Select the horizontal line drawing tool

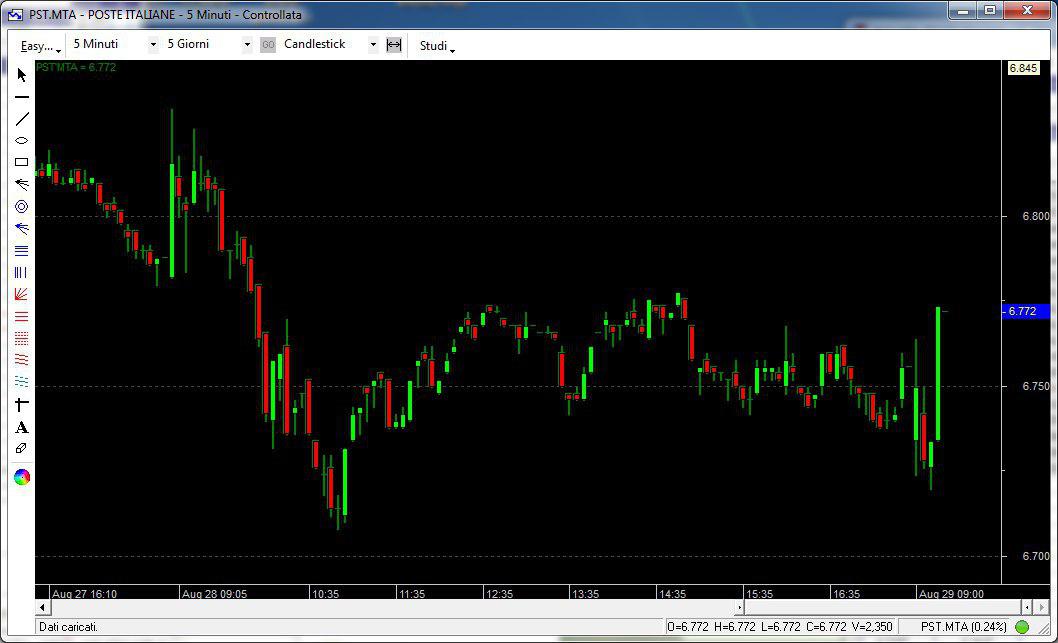point(22,97)
